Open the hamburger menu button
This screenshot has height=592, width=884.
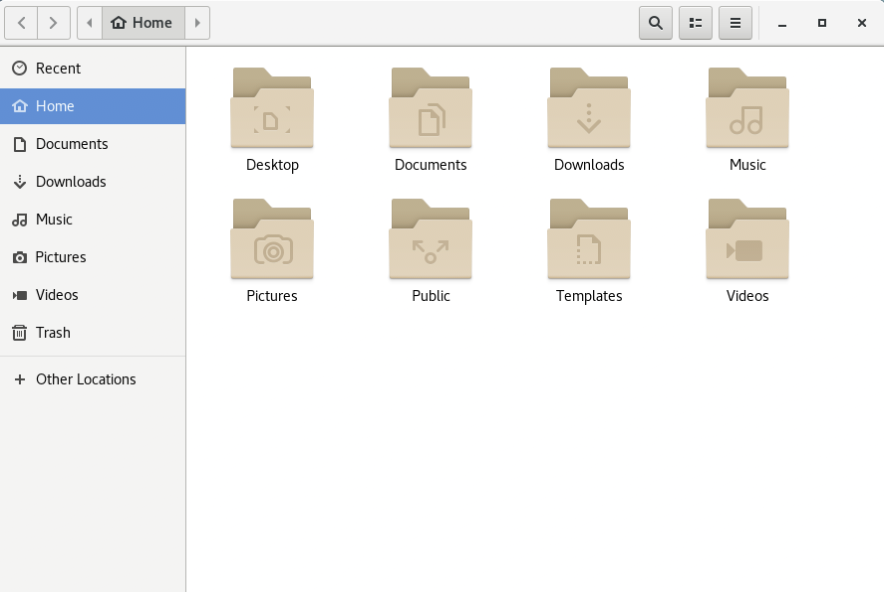point(735,23)
